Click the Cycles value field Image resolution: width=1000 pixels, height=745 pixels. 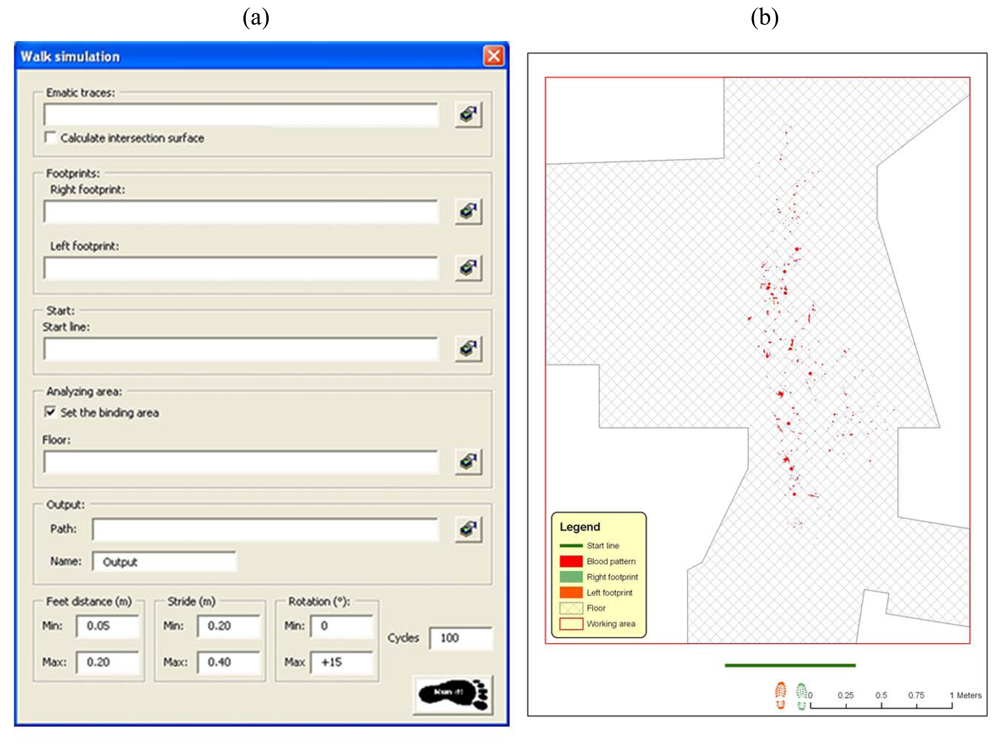click(x=461, y=637)
